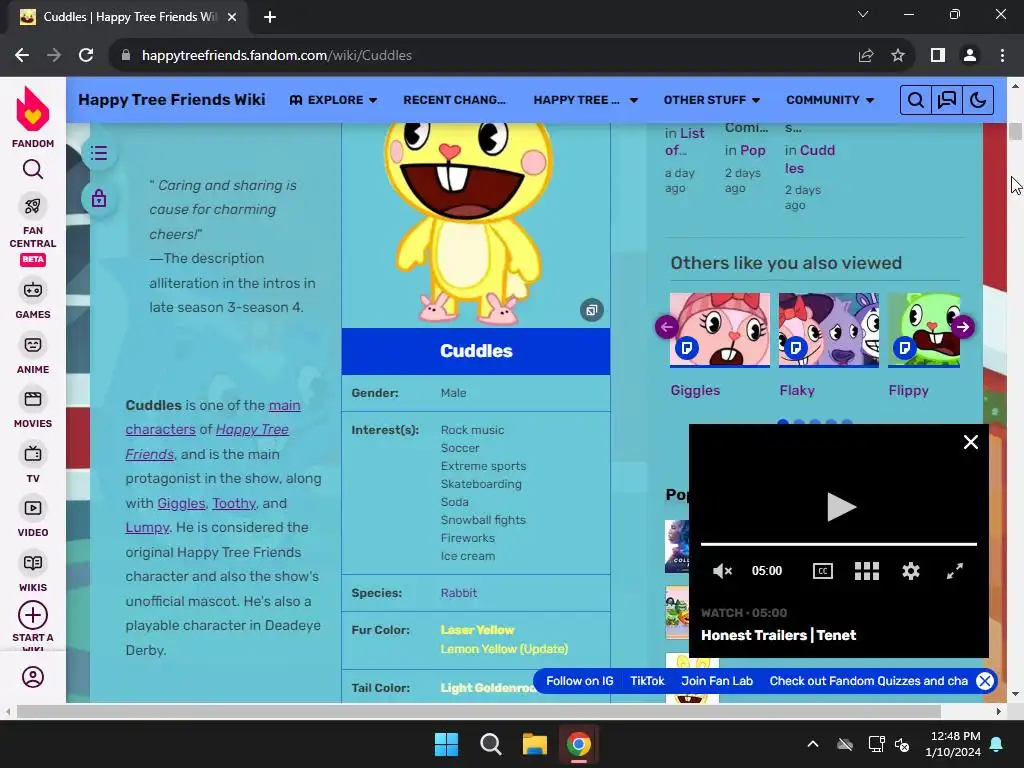Open the Recent Chang... menu item

point(455,100)
